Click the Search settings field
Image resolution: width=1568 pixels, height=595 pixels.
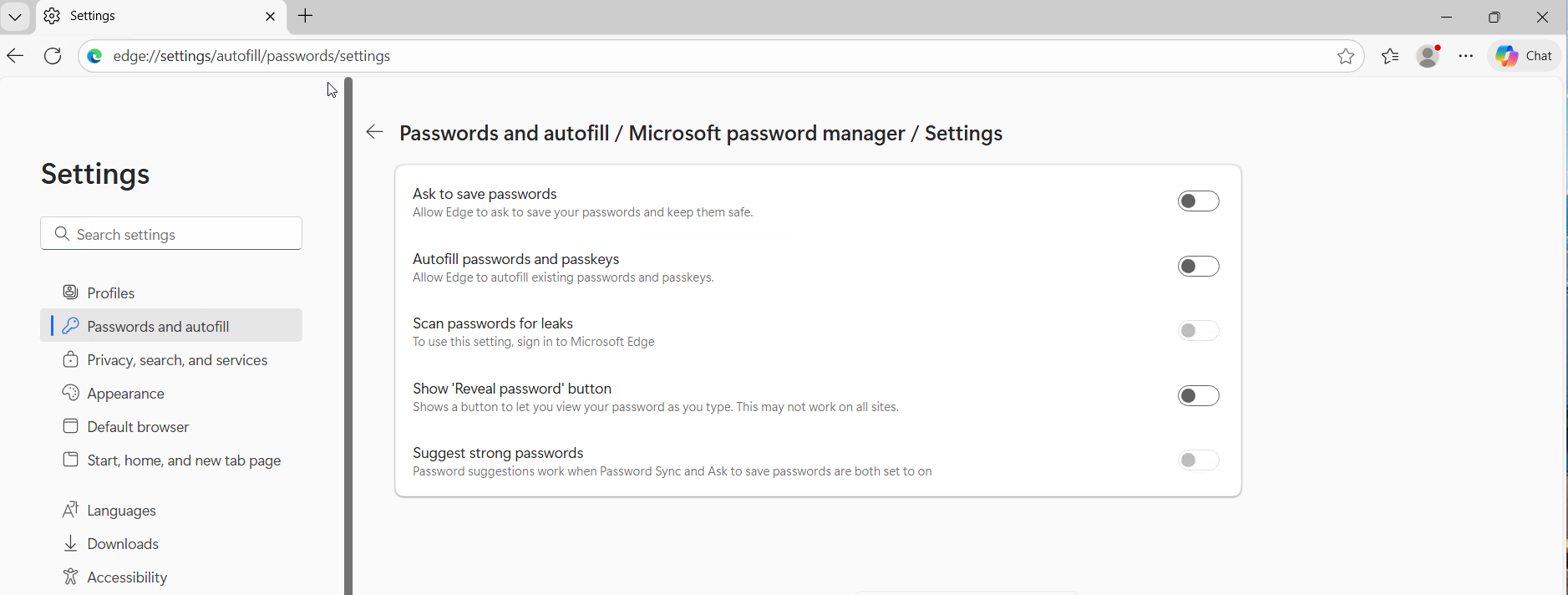(171, 233)
